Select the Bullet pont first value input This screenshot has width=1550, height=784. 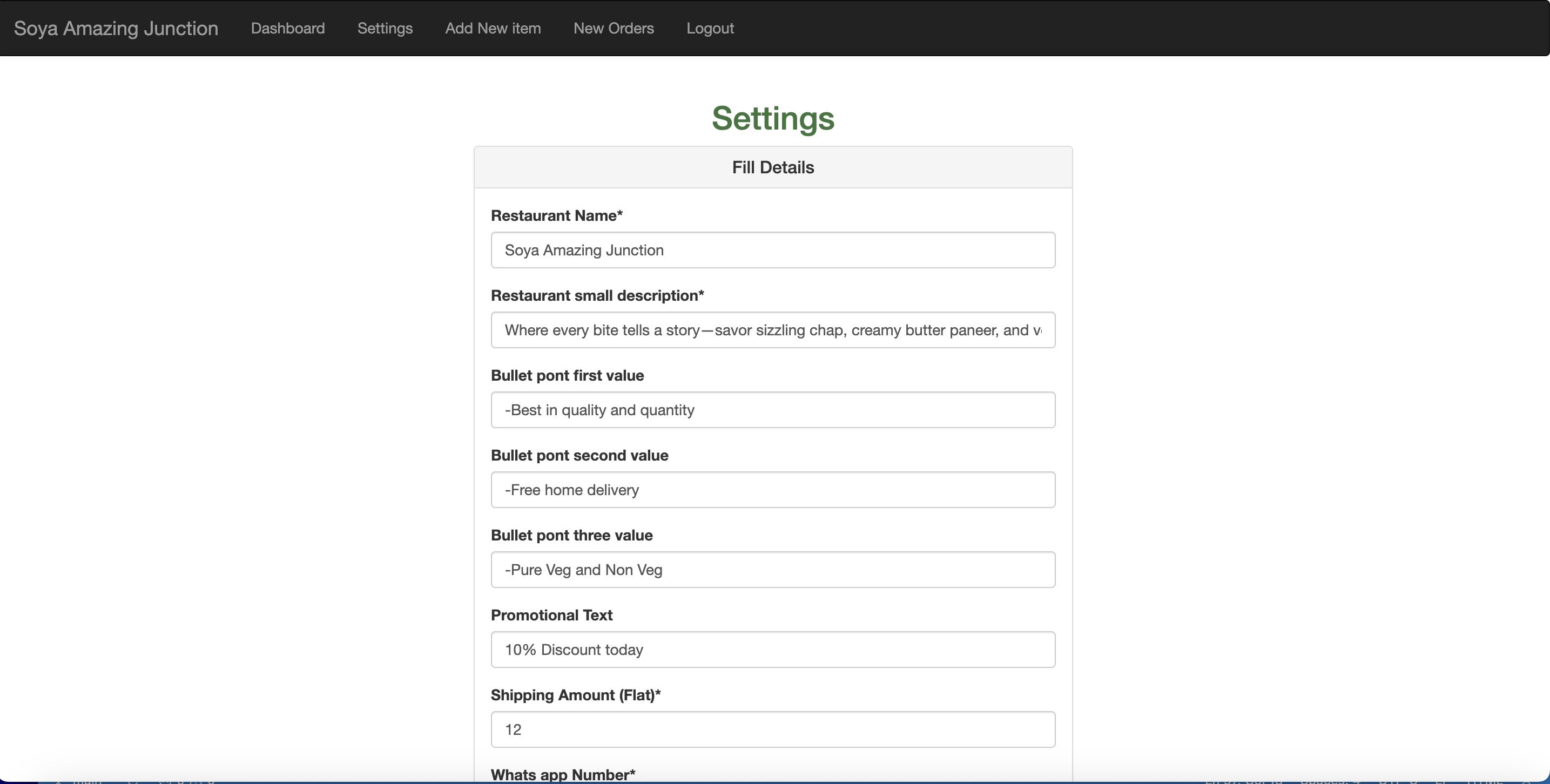[773, 410]
